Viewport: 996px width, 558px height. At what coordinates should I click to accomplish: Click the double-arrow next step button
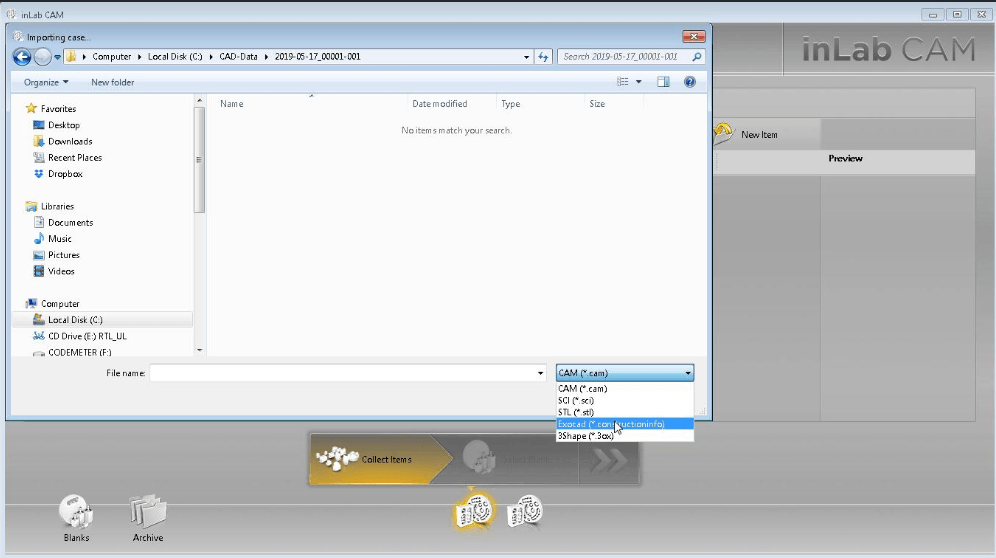tap(609, 460)
